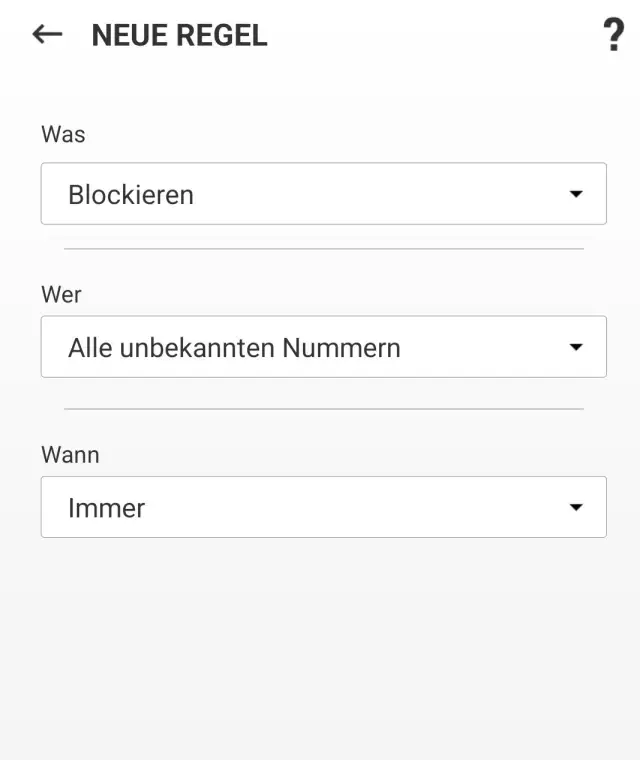Tap the Was field label
The height and width of the screenshot is (760, 640).
(63, 134)
